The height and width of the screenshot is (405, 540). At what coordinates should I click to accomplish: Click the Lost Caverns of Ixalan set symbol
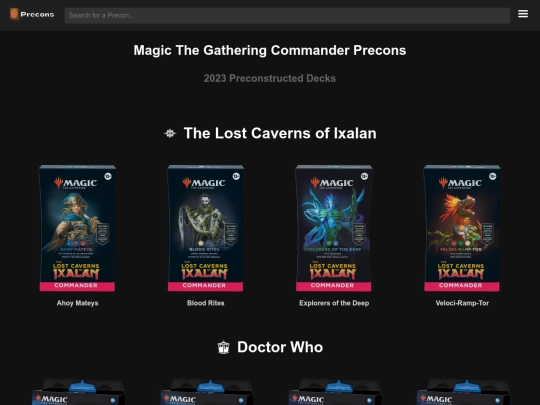point(170,133)
